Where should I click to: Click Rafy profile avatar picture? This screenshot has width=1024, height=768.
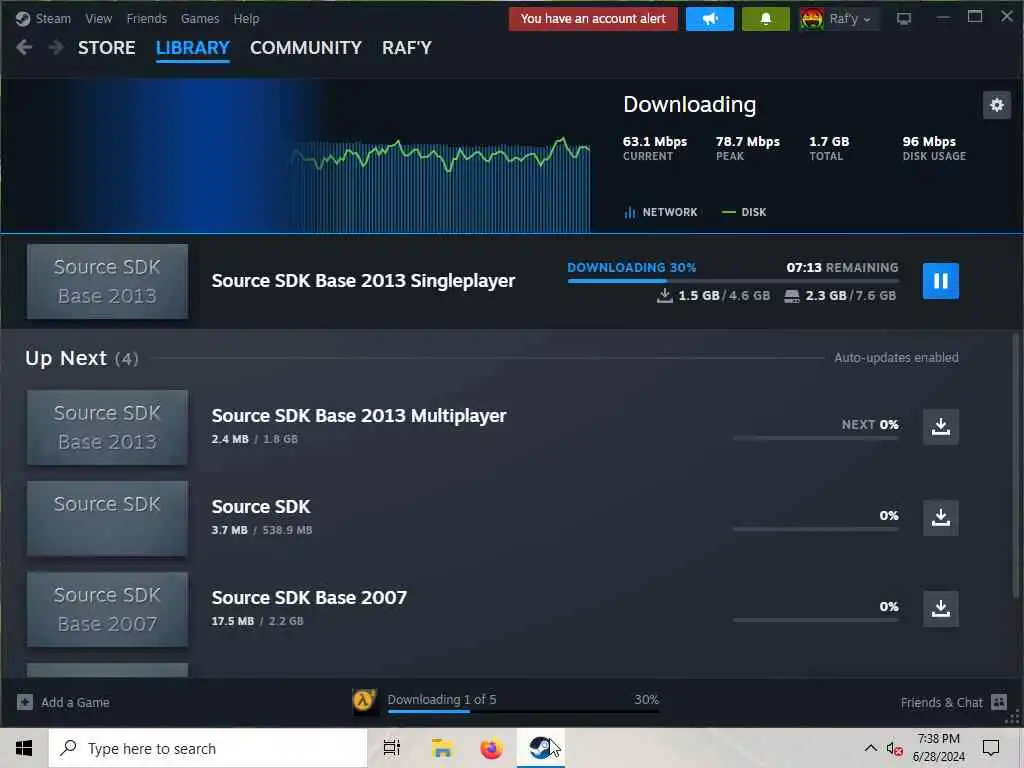click(811, 19)
